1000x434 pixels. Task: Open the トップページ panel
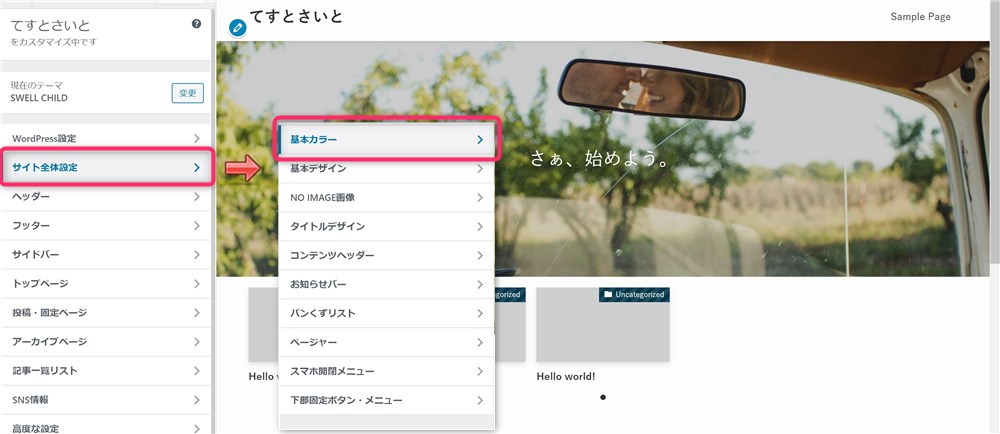[x=105, y=284]
